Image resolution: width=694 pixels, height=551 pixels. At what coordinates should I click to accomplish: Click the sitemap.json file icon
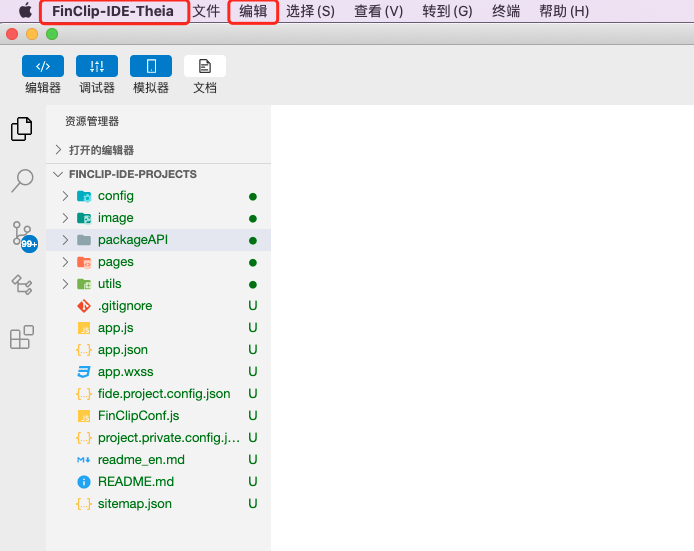pos(84,504)
